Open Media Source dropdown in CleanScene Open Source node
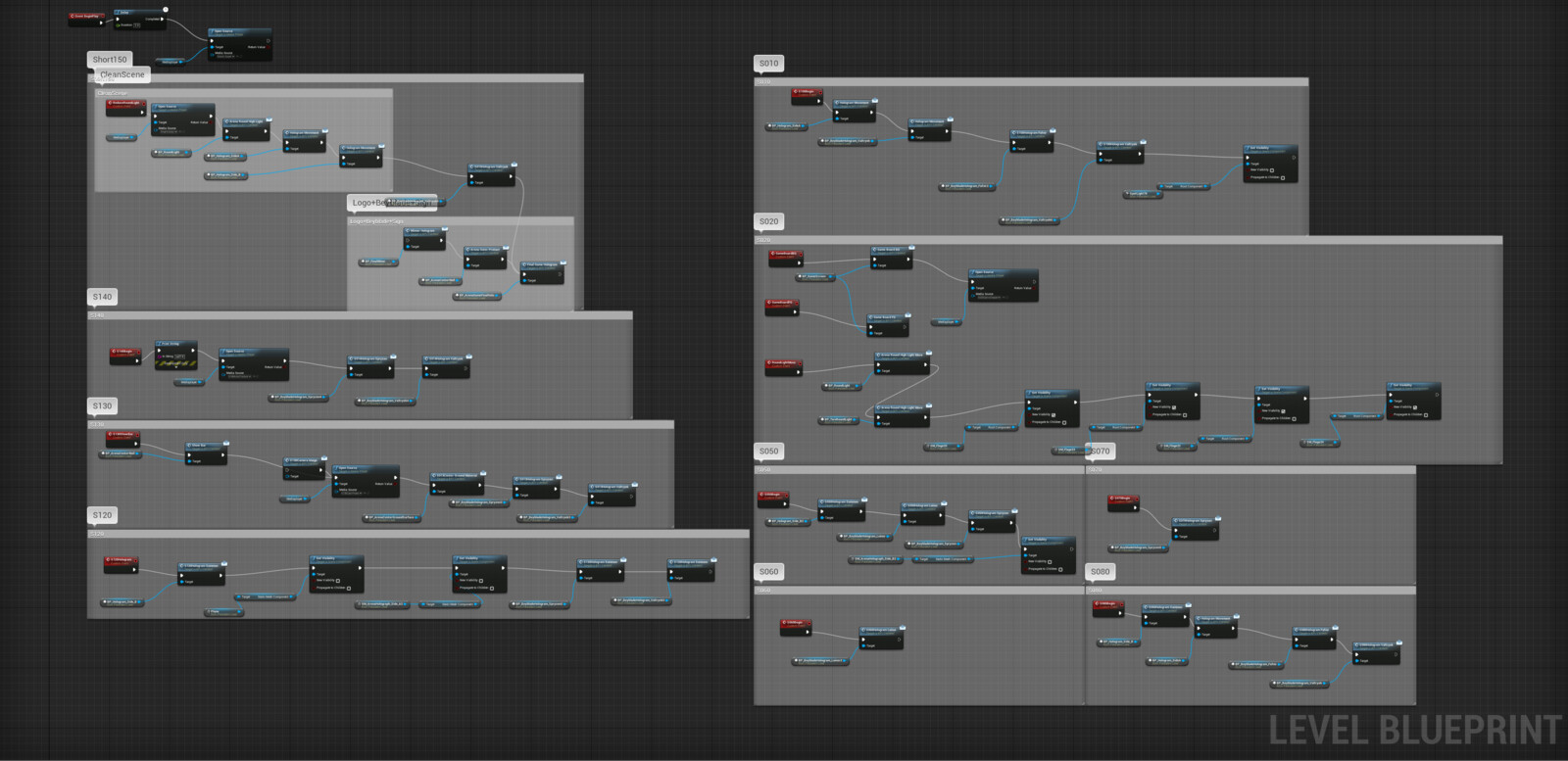Viewport: 1568px width, 761px height. pyautogui.click(x=169, y=131)
